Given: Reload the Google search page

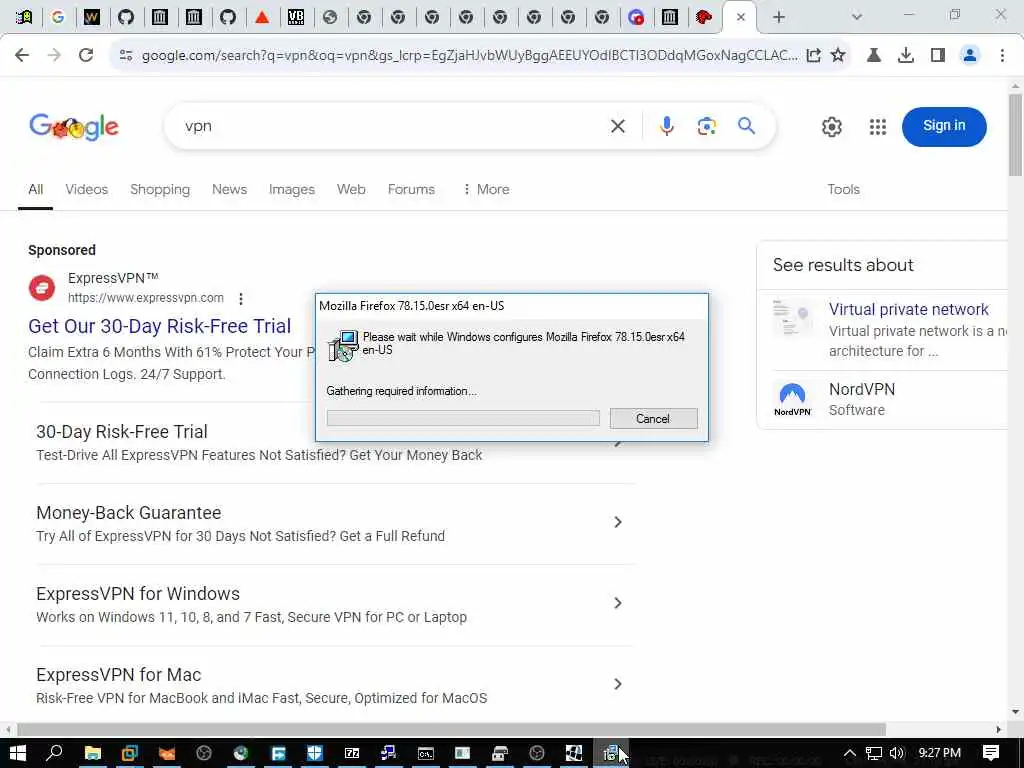Looking at the screenshot, I should tap(86, 56).
